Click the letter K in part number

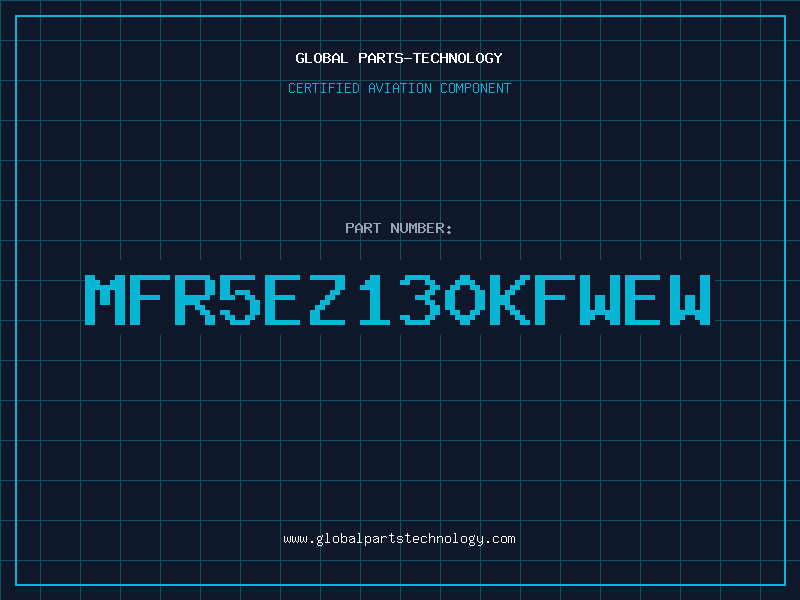pos(509,300)
